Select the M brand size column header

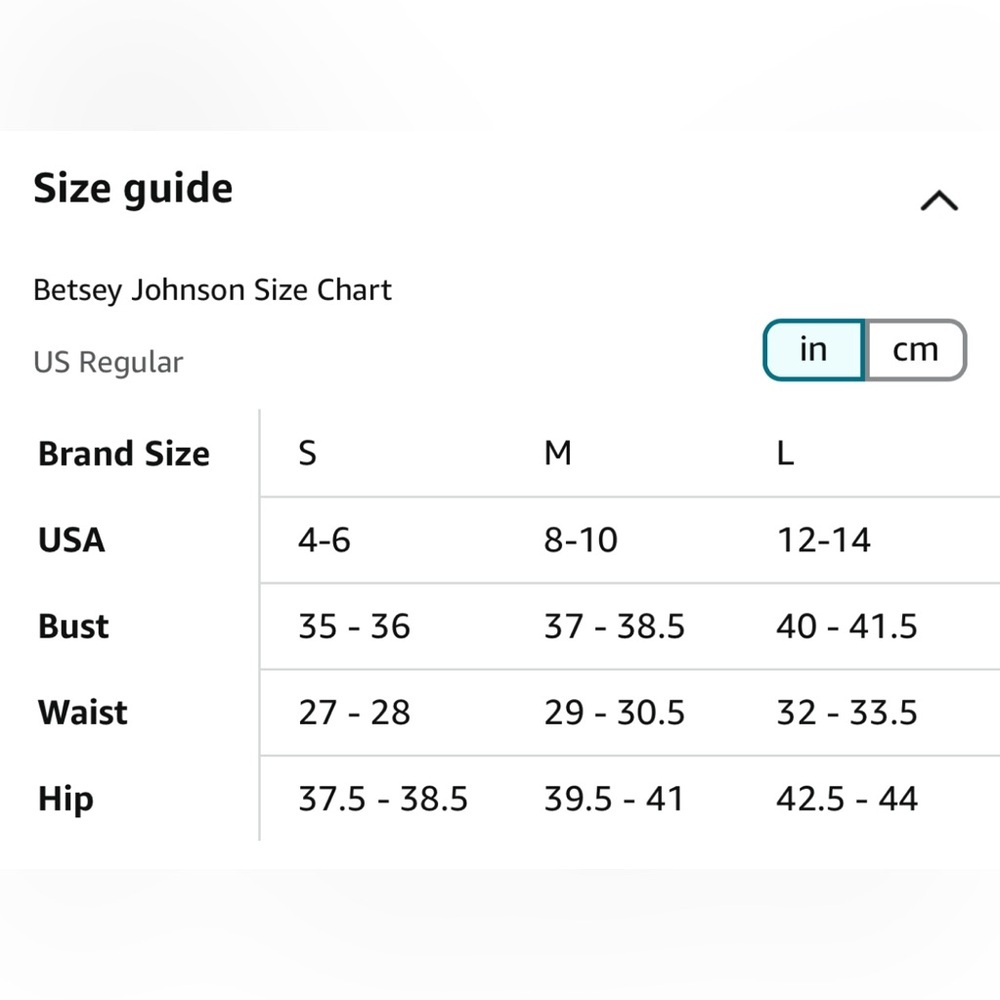tap(557, 453)
